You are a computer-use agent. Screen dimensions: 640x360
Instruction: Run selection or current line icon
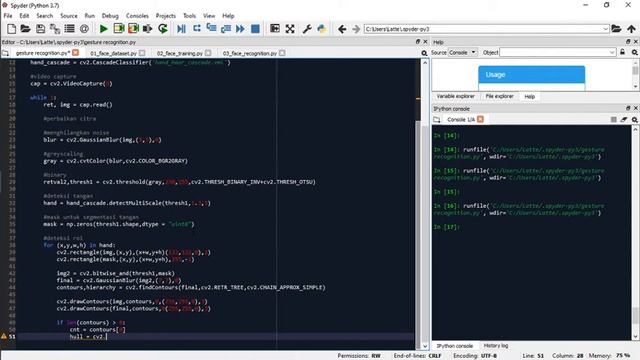(148, 29)
